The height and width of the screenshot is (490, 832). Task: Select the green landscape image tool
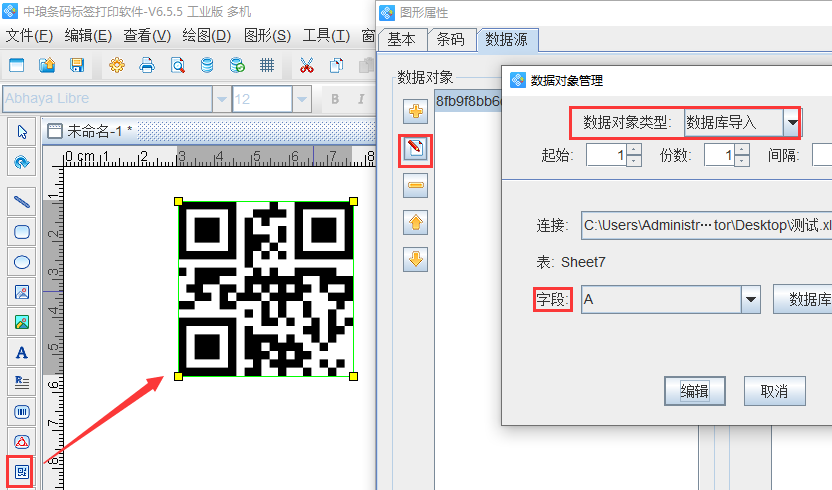22,322
